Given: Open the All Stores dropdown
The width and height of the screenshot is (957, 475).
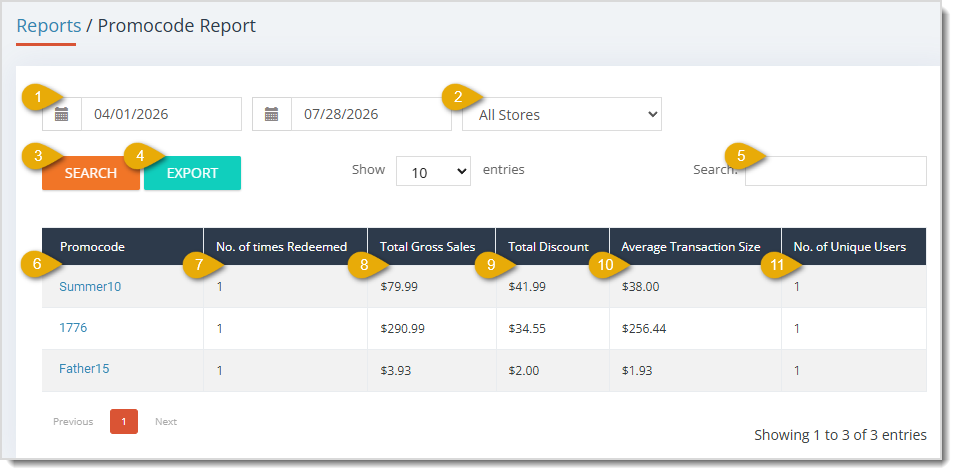Looking at the screenshot, I should (562, 115).
